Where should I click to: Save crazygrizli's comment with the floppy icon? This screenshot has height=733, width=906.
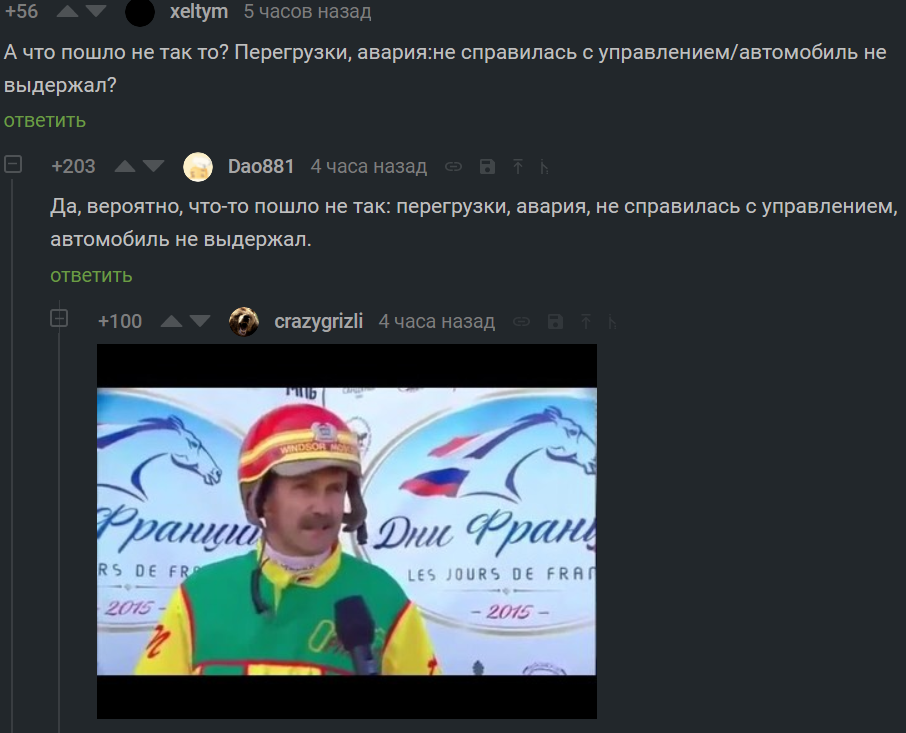pos(555,322)
